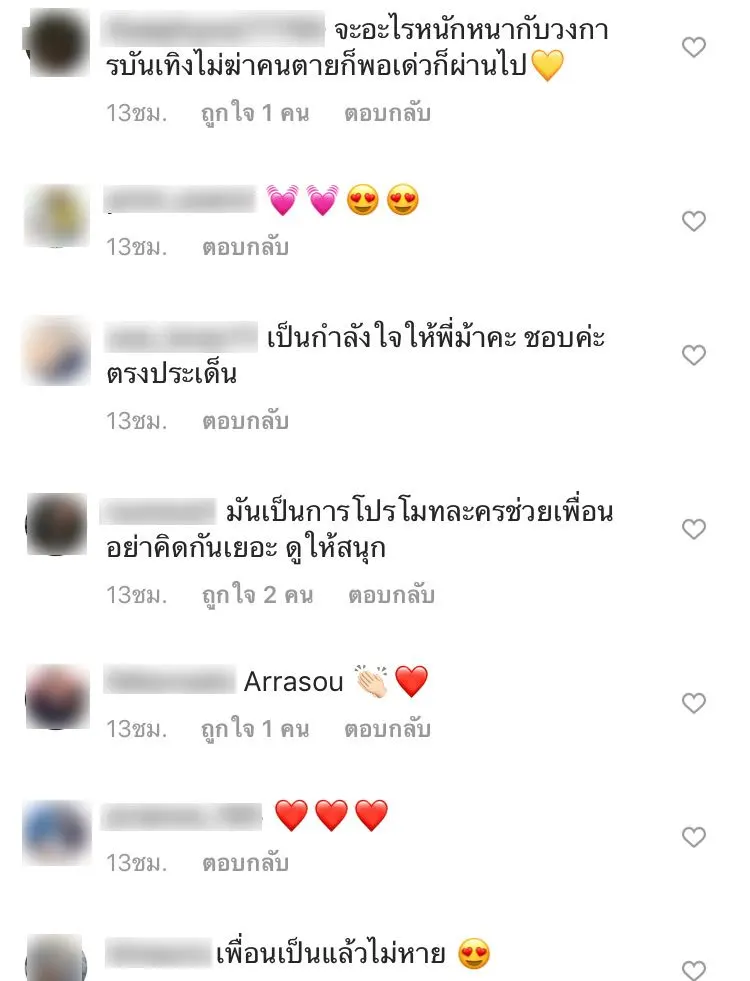Reply to the three red hearts comment
Screen dimensions: 750x981
(245, 863)
